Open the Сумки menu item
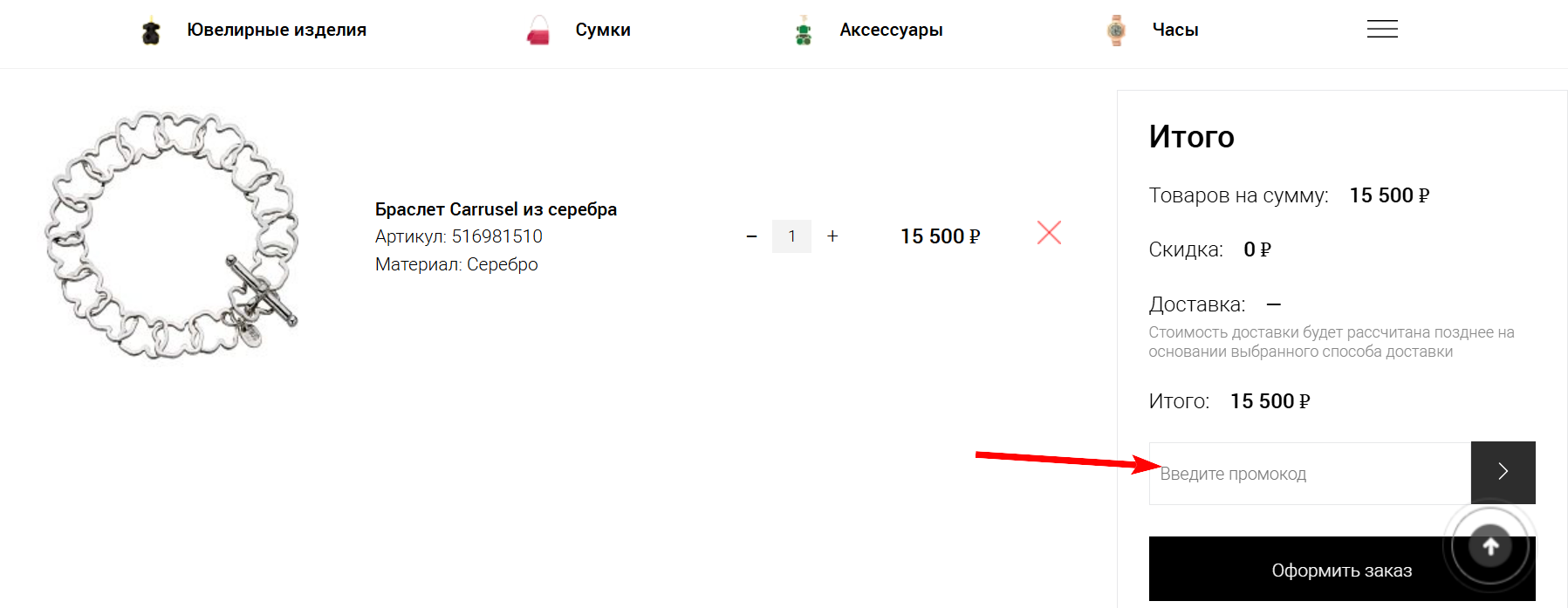The height and width of the screenshot is (608, 1568). (x=602, y=29)
